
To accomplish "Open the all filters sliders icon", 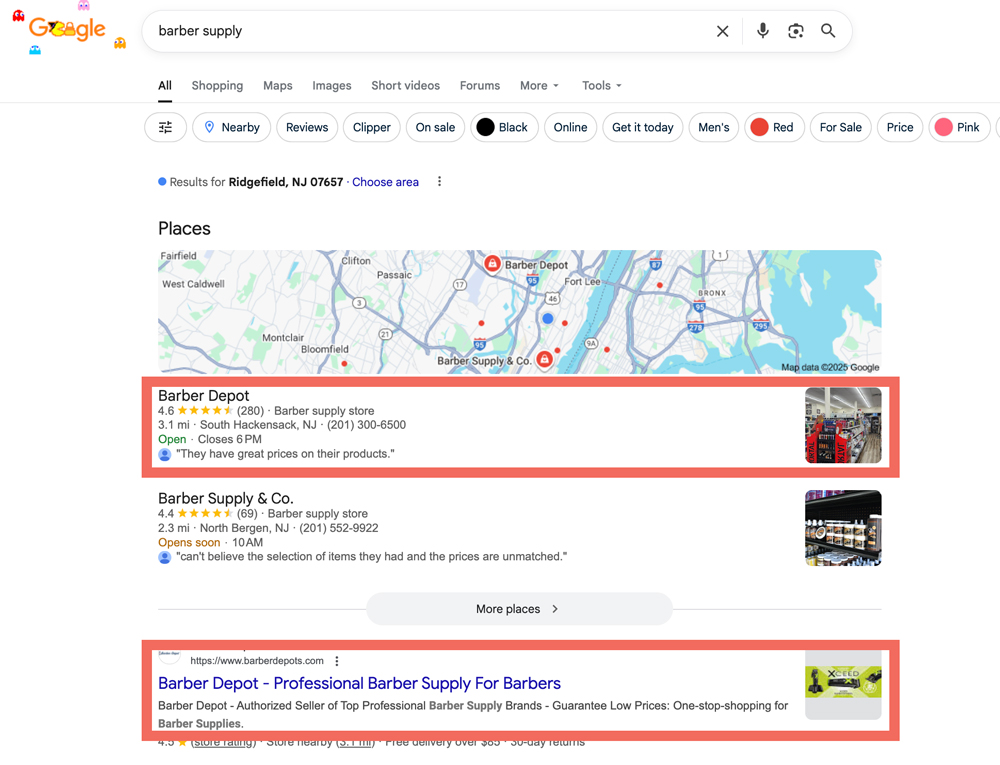I will click(166, 127).
